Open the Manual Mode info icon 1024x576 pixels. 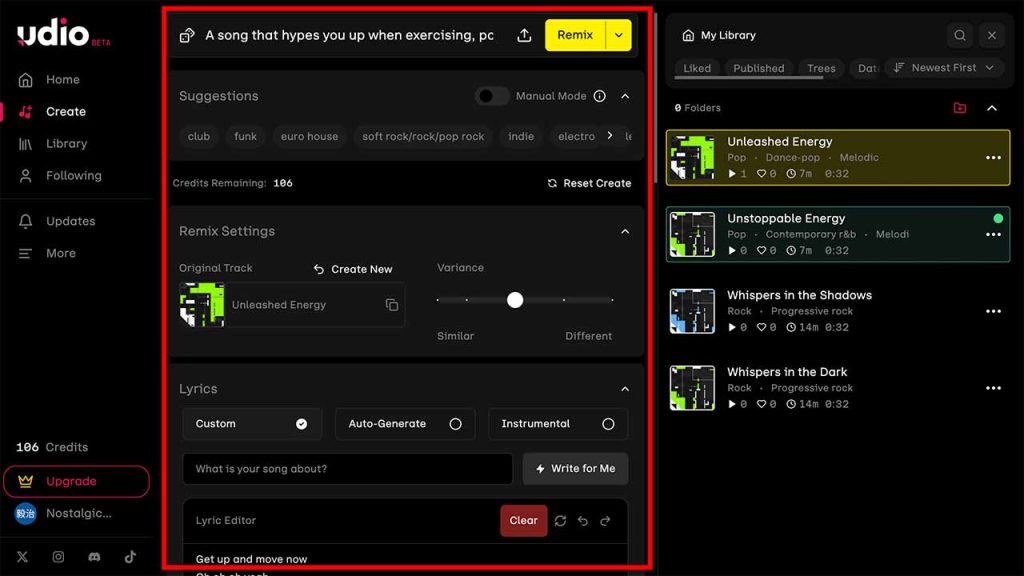(x=600, y=96)
